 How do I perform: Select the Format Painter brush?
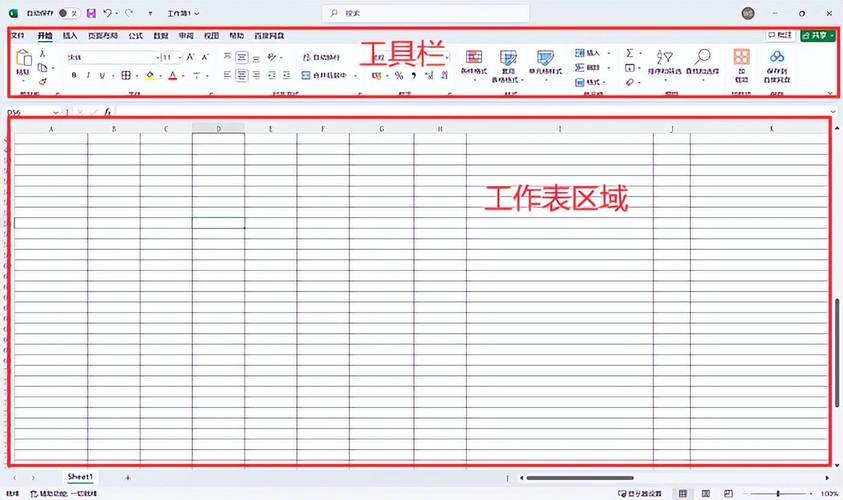point(42,82)
